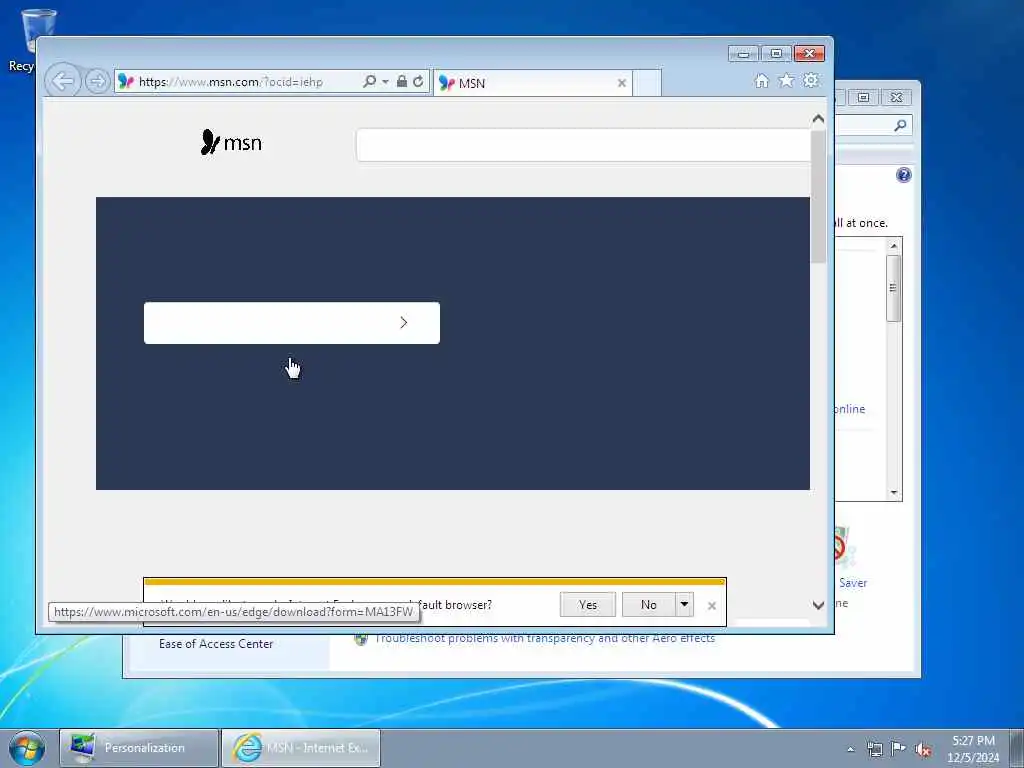
Task: Click the security lock icon in address bar
Action: point(402,81)
